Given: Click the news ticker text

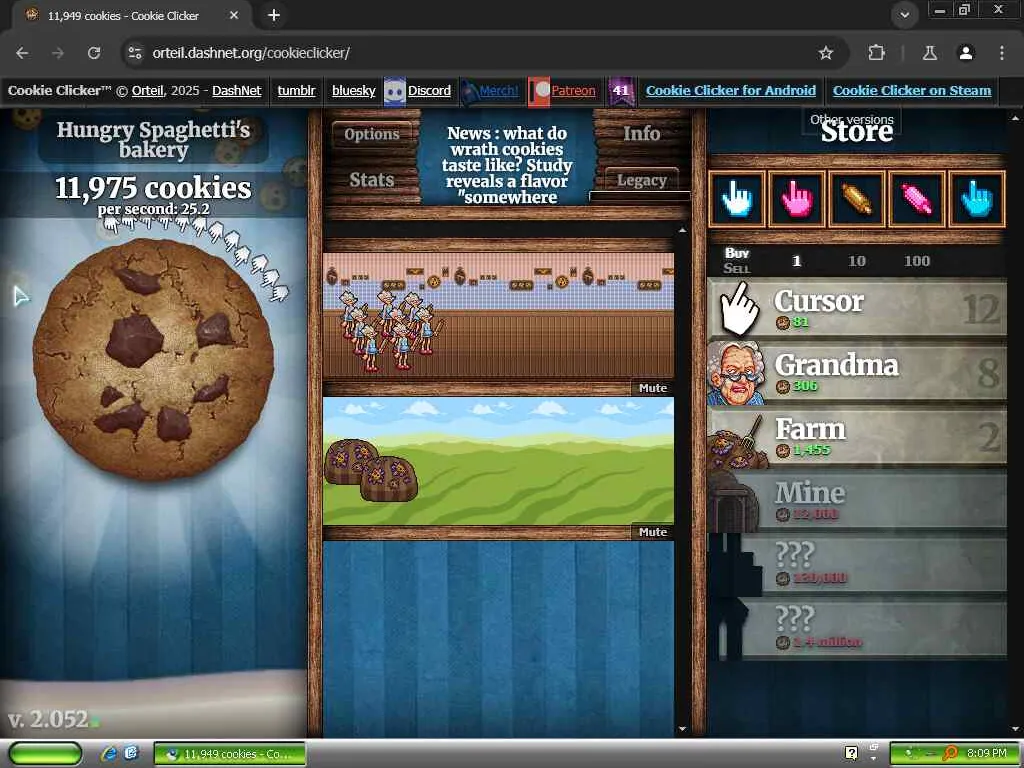Looking at the screenshot, I should (x=507, y=165).
